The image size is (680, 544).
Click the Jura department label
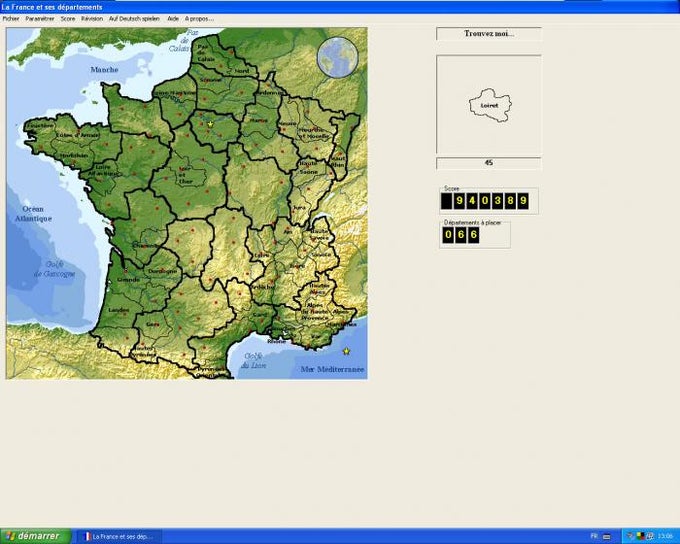click(x=299, y=208)
